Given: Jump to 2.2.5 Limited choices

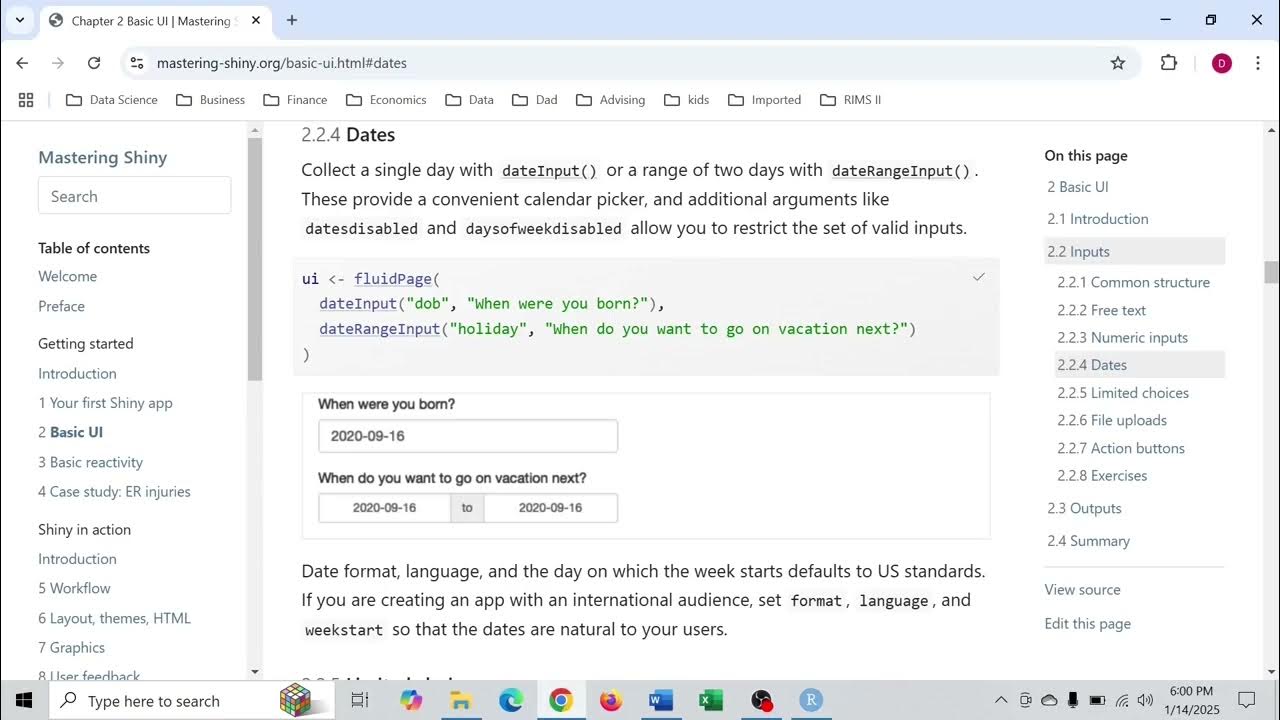Looking at the screenshot, I should point(1123,393).
